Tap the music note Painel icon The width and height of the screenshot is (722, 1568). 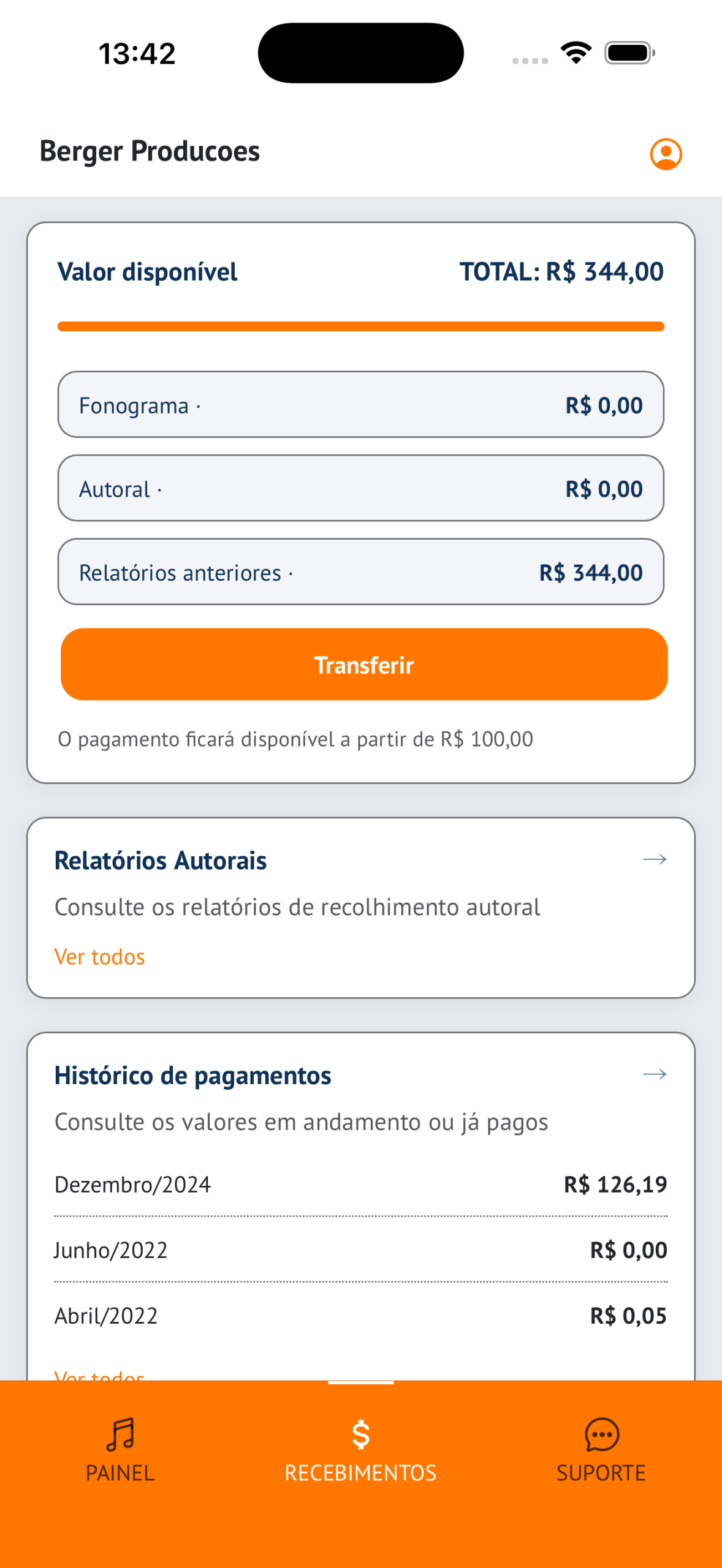pyautogui.click(x=120, y=1434)
